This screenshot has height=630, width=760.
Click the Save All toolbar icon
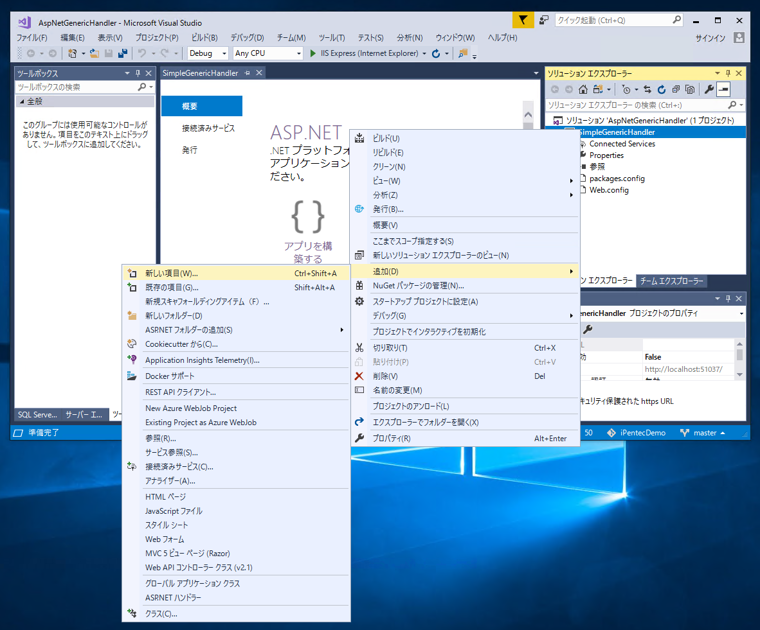coord(121,53)
